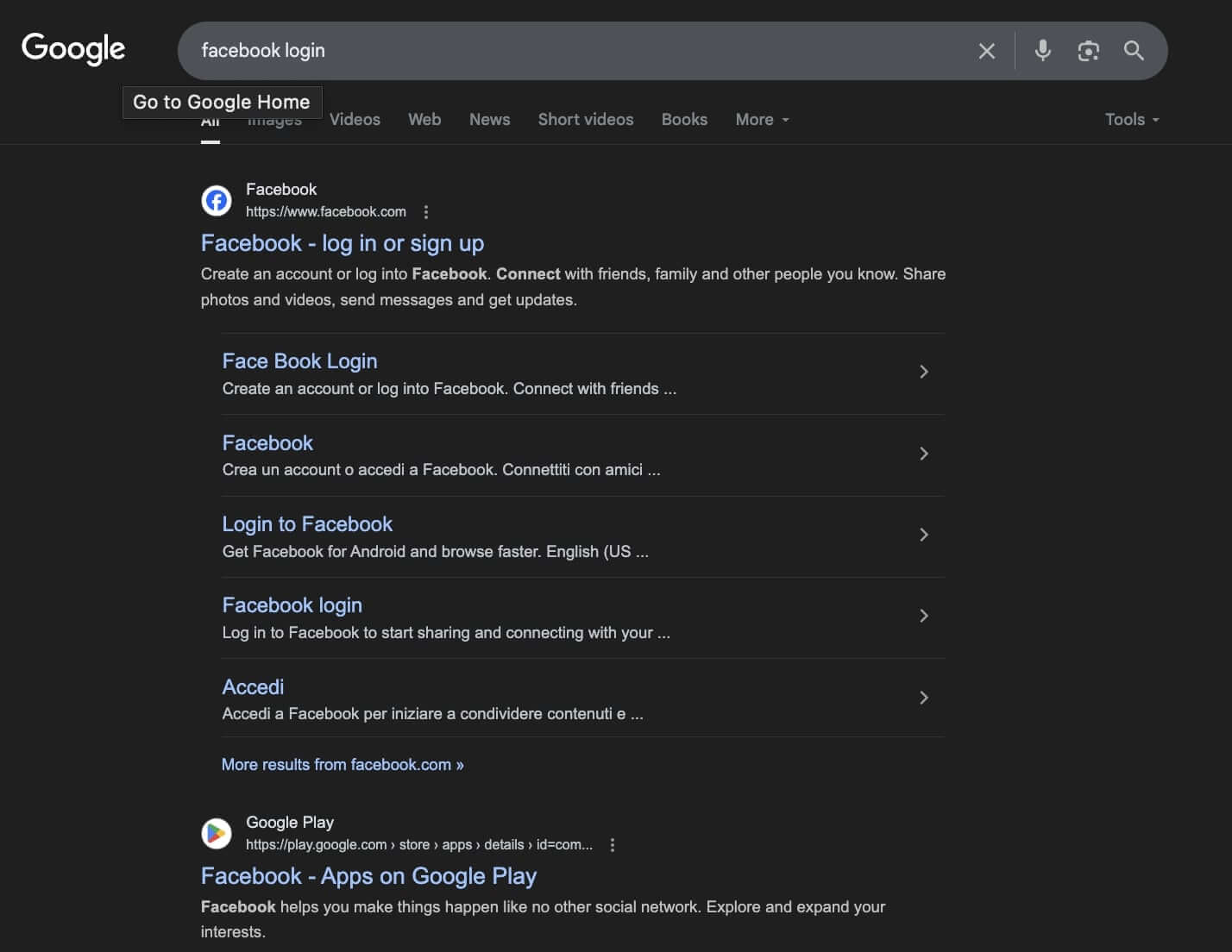
Task: Open the Facebook login sitelink
Action: point(292,605)
